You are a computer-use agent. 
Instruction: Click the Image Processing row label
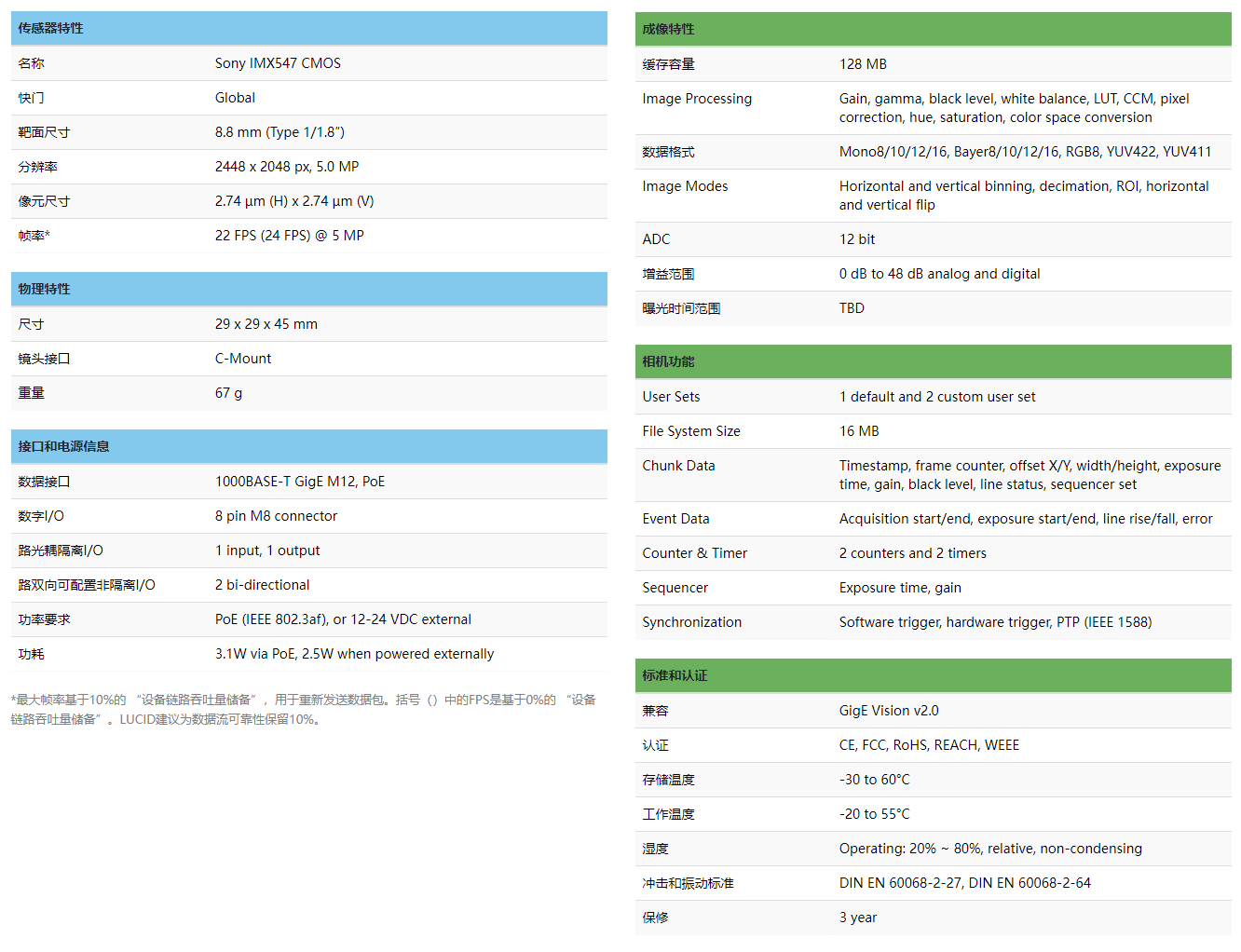pyautogui.click(x=697, y=99)
